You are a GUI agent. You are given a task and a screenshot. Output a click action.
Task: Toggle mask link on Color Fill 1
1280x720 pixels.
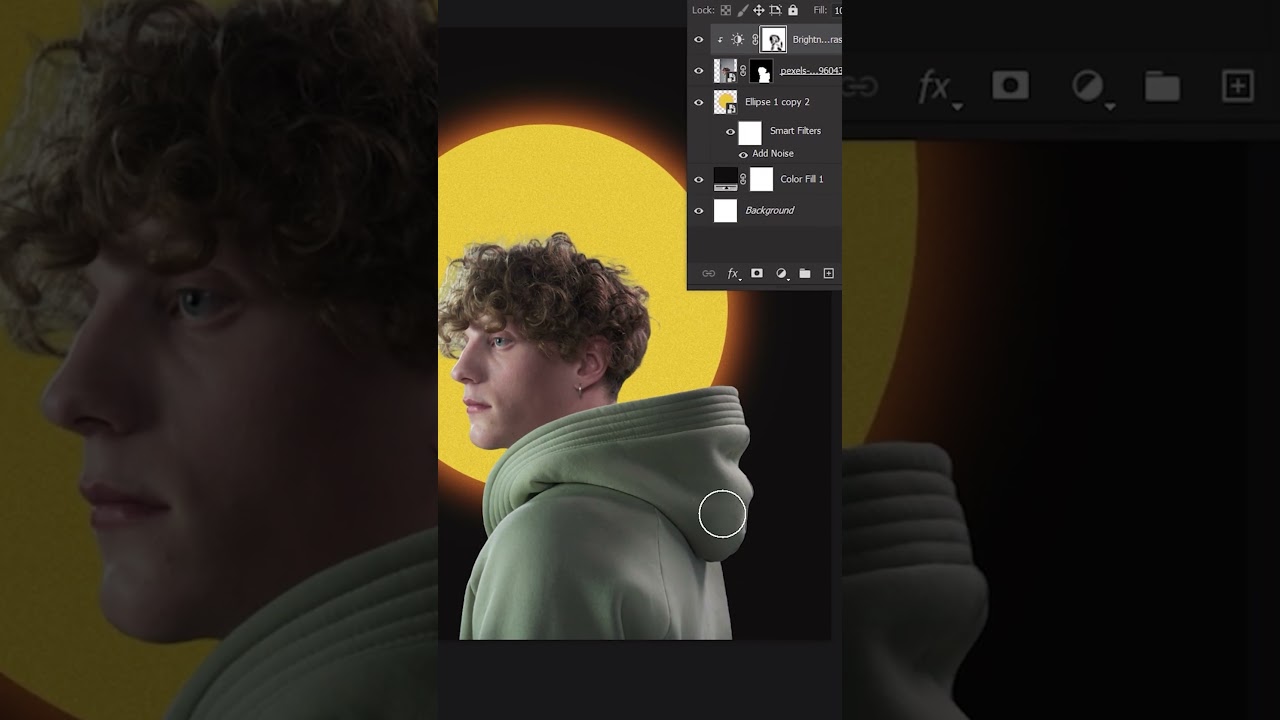(x=743, y=179)
